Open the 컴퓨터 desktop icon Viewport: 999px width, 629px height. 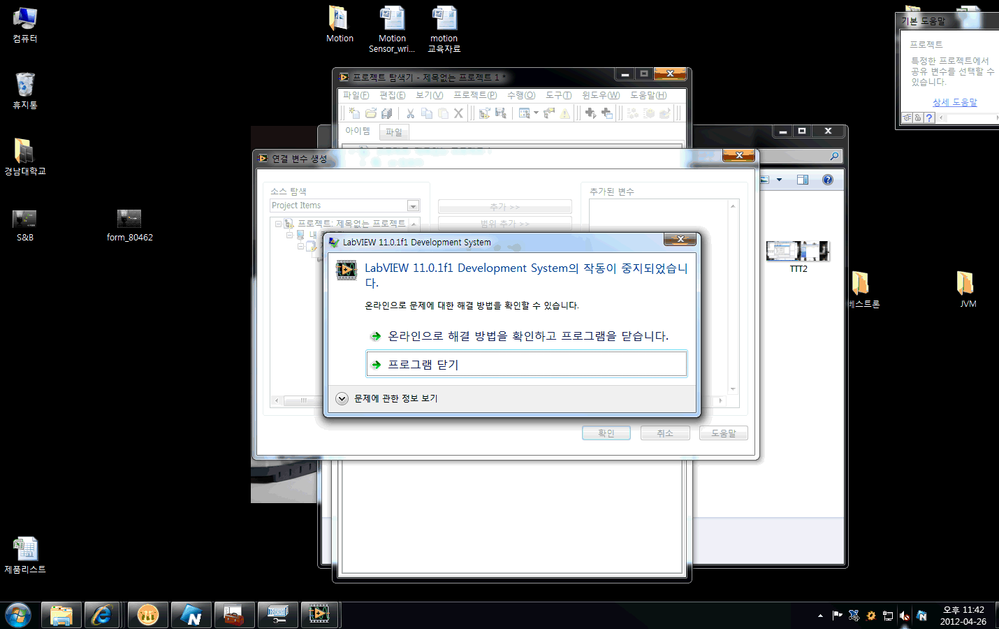click(25, 25)
